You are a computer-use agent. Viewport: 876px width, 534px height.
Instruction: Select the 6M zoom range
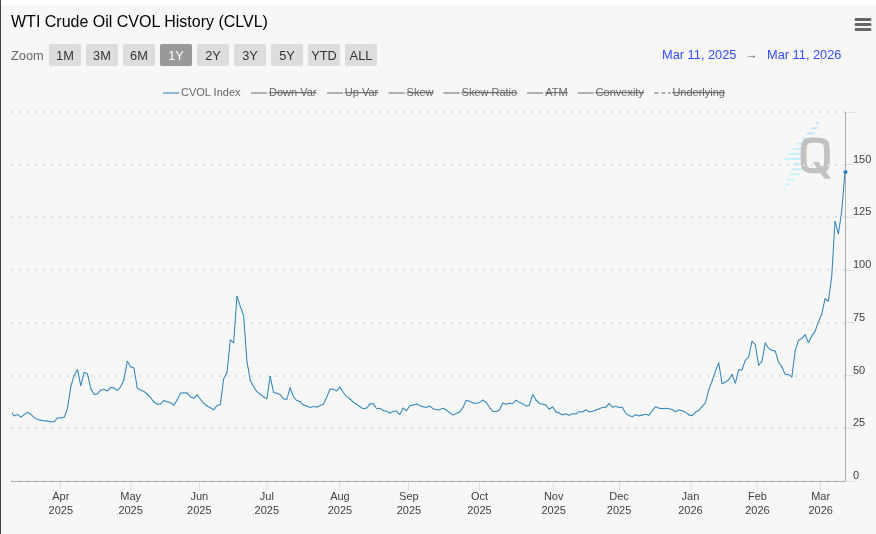pyautogui.click(x=139, y=55)
